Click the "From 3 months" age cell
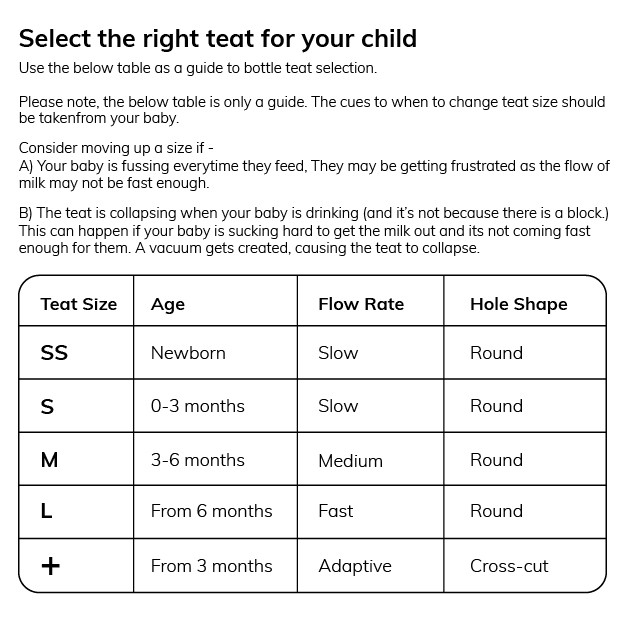Image resolution: width=625 pixels, height=625 pixels. (211, 566)
